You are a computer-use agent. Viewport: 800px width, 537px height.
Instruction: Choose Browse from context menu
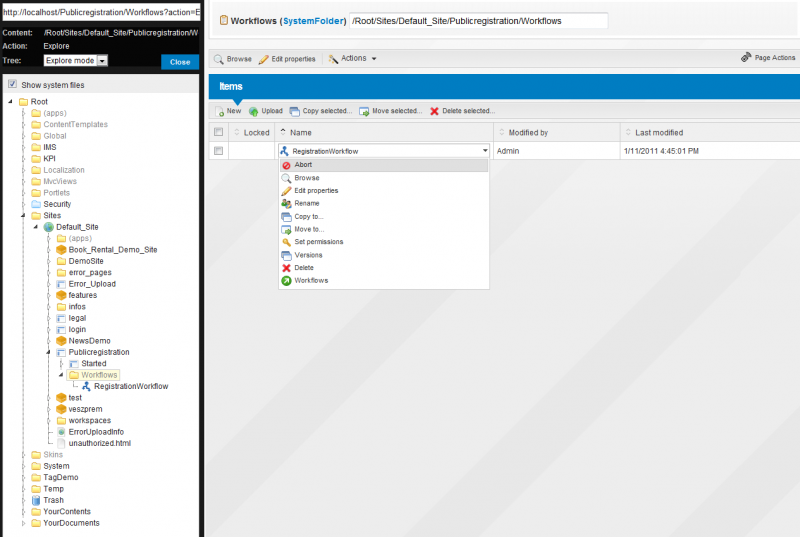(384, 178)
